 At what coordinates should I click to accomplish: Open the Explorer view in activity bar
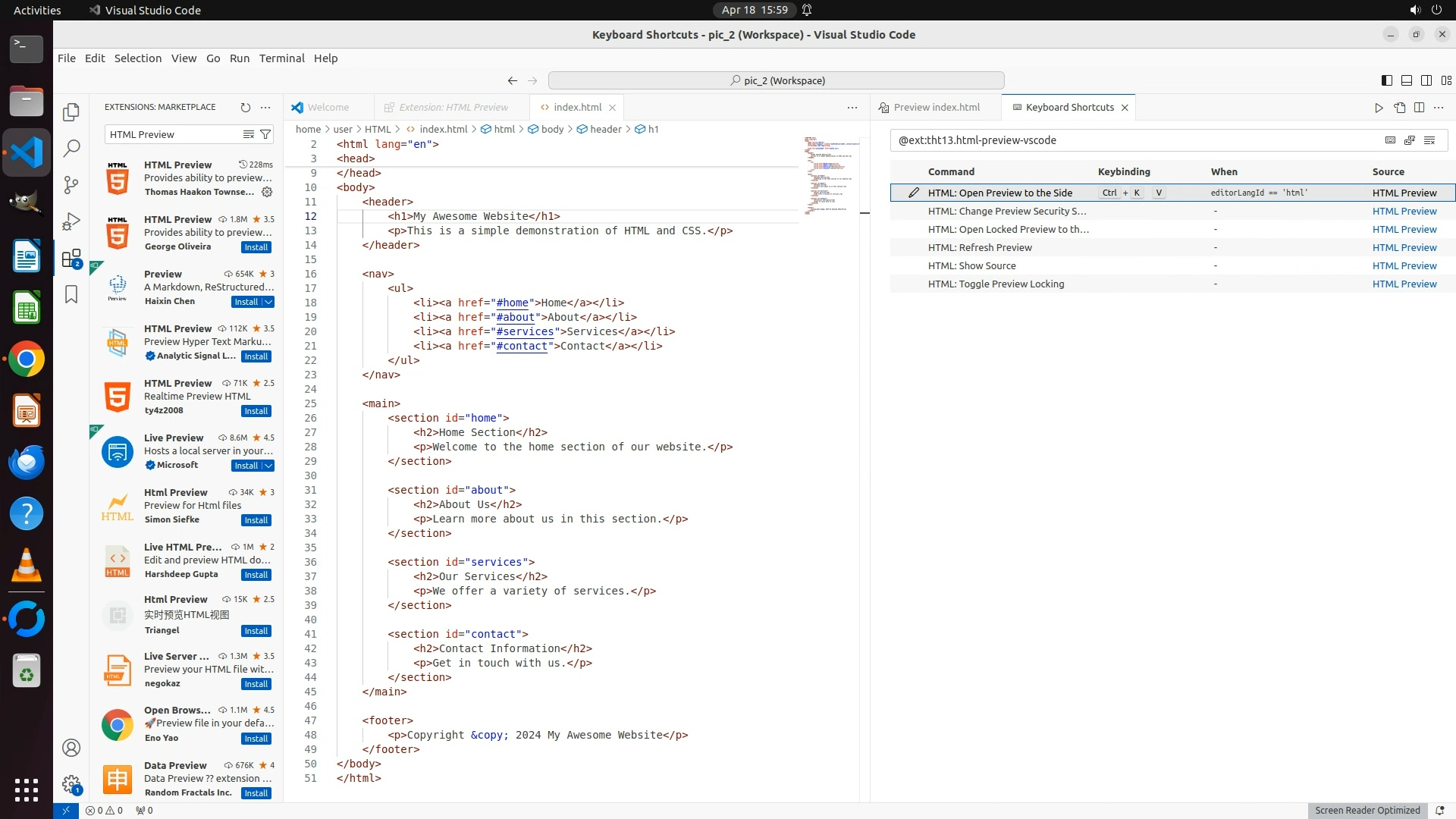point(71,112)
